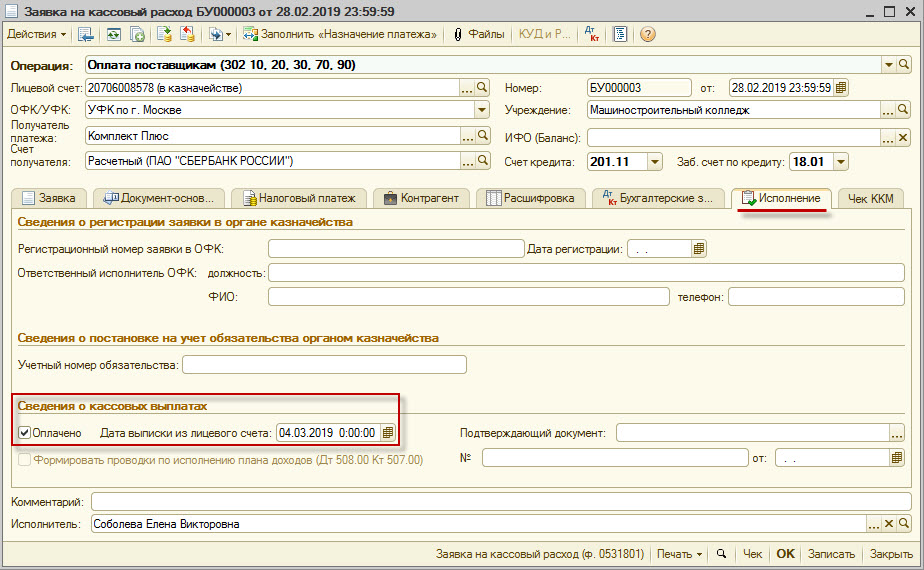Image resolution: width=924 pixels, height=570 pixels.
Task: Open calendar for the 'от' date below Подтверждающий документ
Action: 896,457
